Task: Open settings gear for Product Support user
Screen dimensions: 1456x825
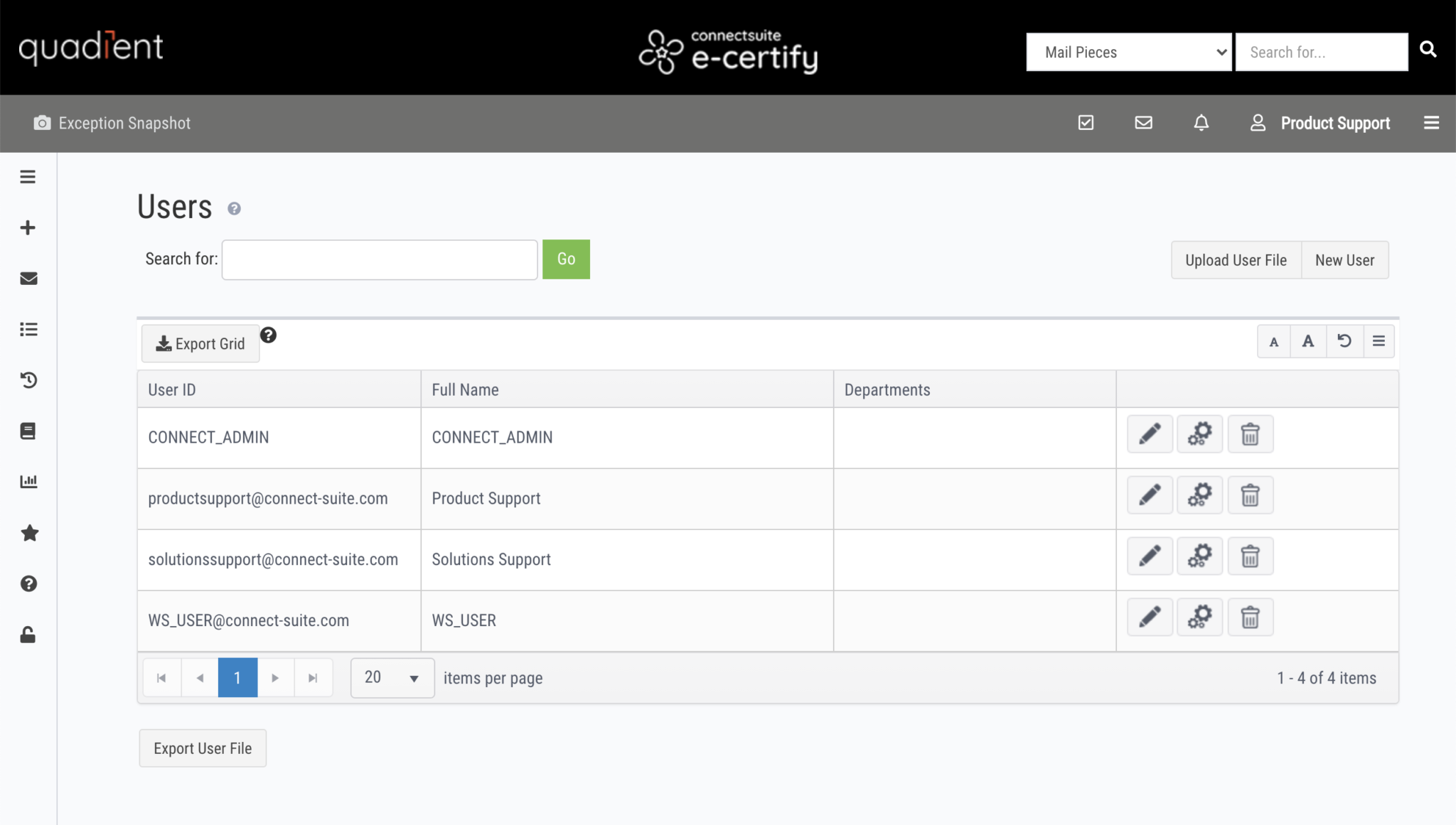Action: tap(1200, 495)
